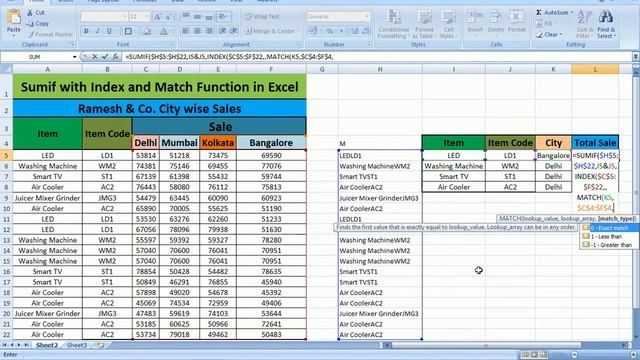Open Conditional Formatting menu

pos(393,24)
